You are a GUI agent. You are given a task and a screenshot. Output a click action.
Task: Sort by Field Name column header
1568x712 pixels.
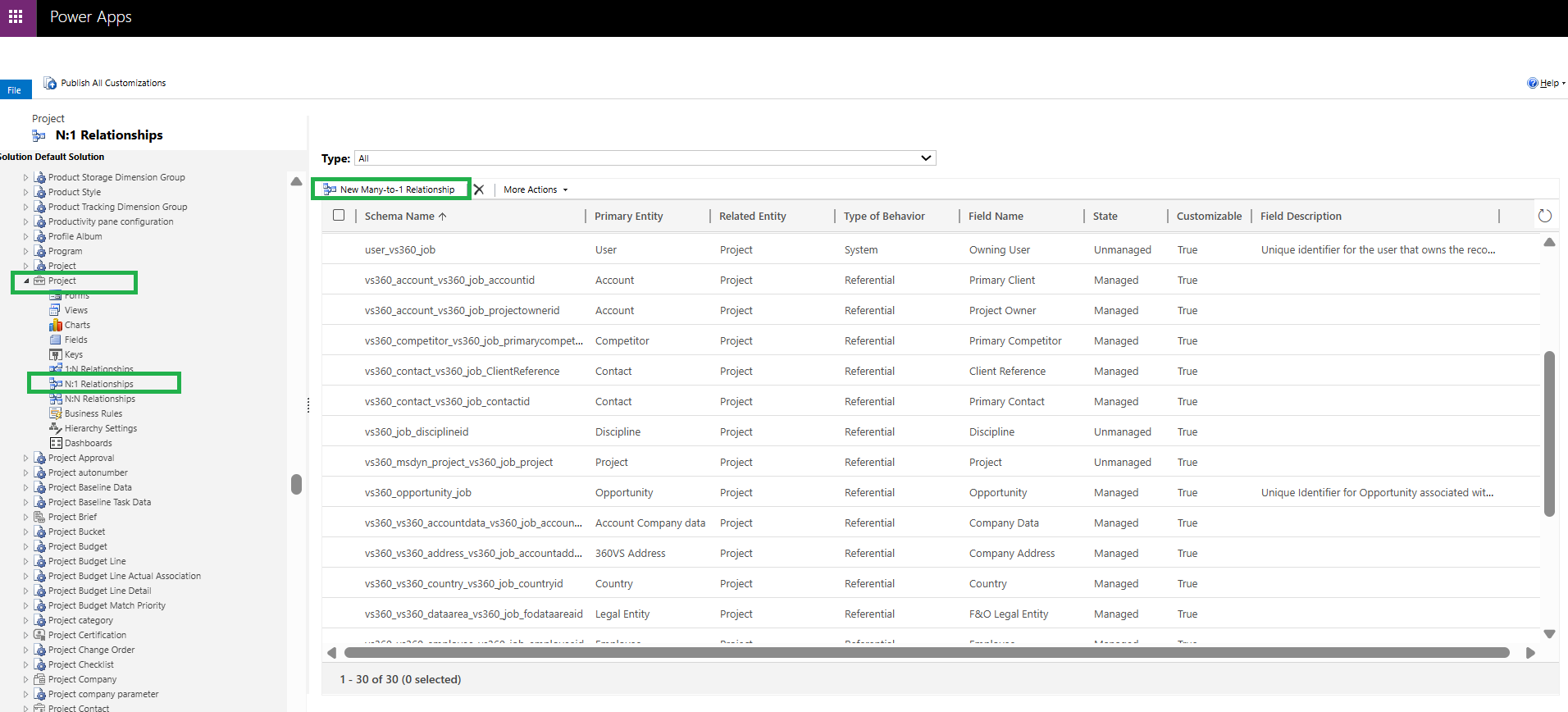pos(996,216)
